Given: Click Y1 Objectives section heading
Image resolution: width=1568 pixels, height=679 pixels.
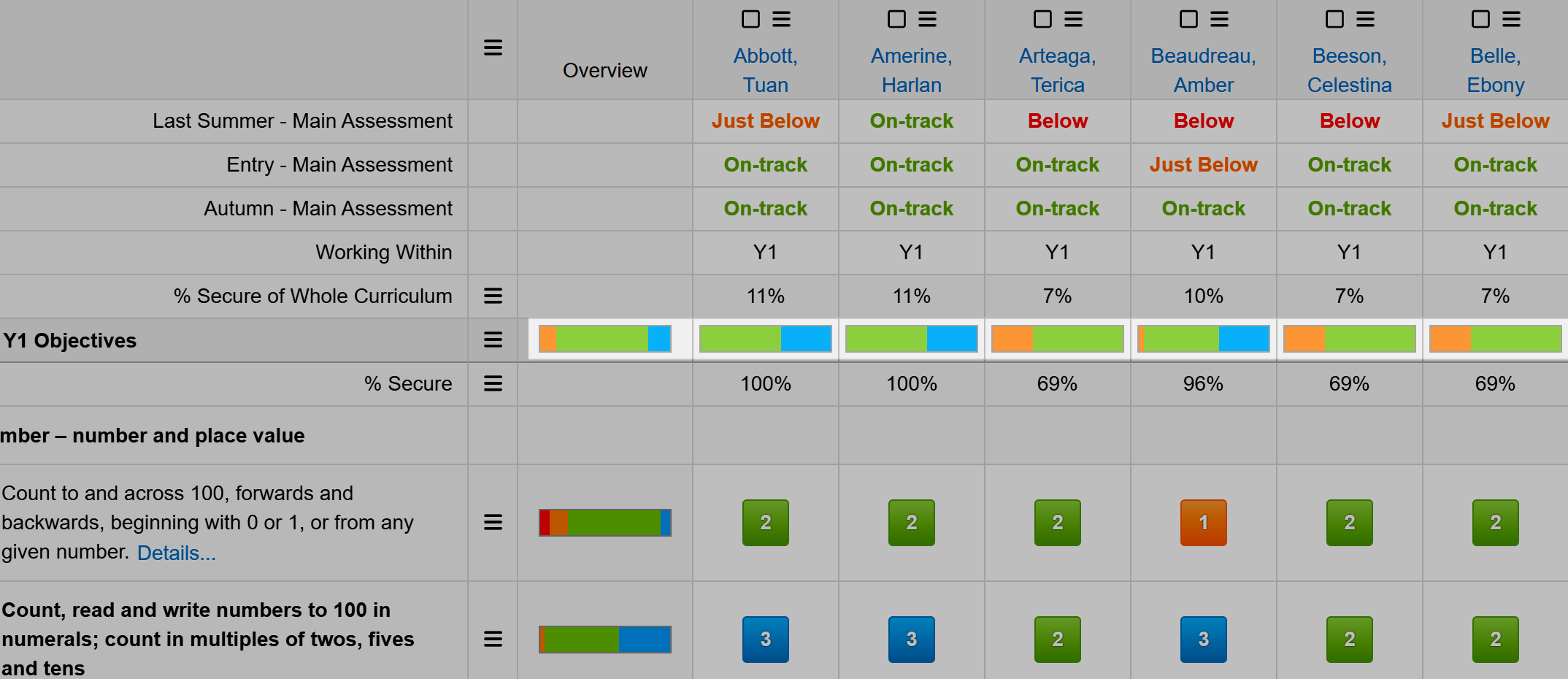Looking at the screenshot, I should pyautogui.click(x=70, y=340).
